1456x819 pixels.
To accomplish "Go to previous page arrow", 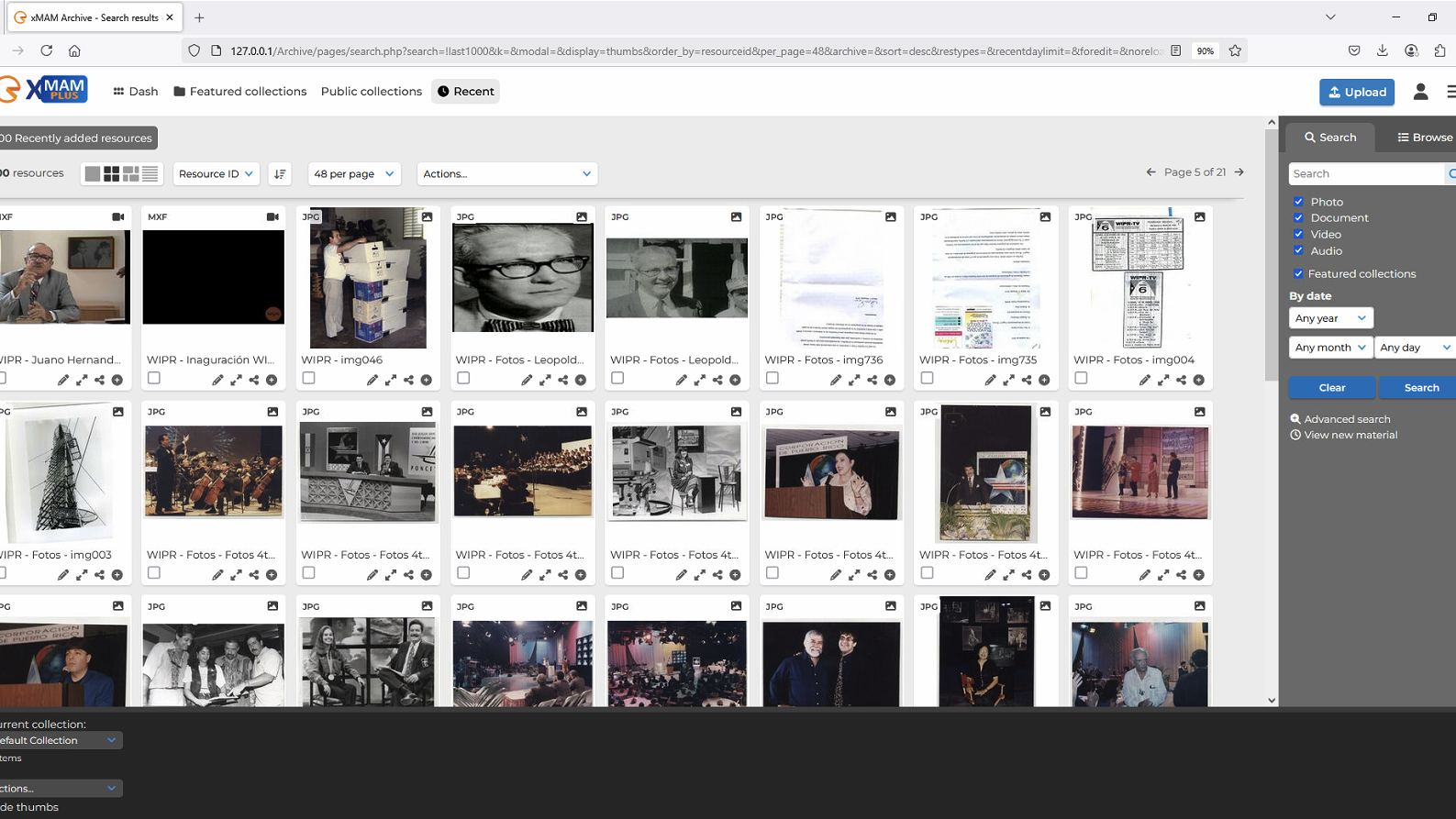I will 1150,172.
